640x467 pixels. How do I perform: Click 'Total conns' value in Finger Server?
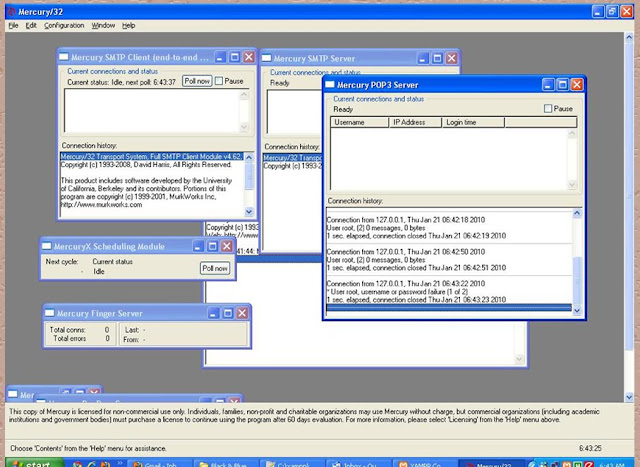[x=107, y=329]
